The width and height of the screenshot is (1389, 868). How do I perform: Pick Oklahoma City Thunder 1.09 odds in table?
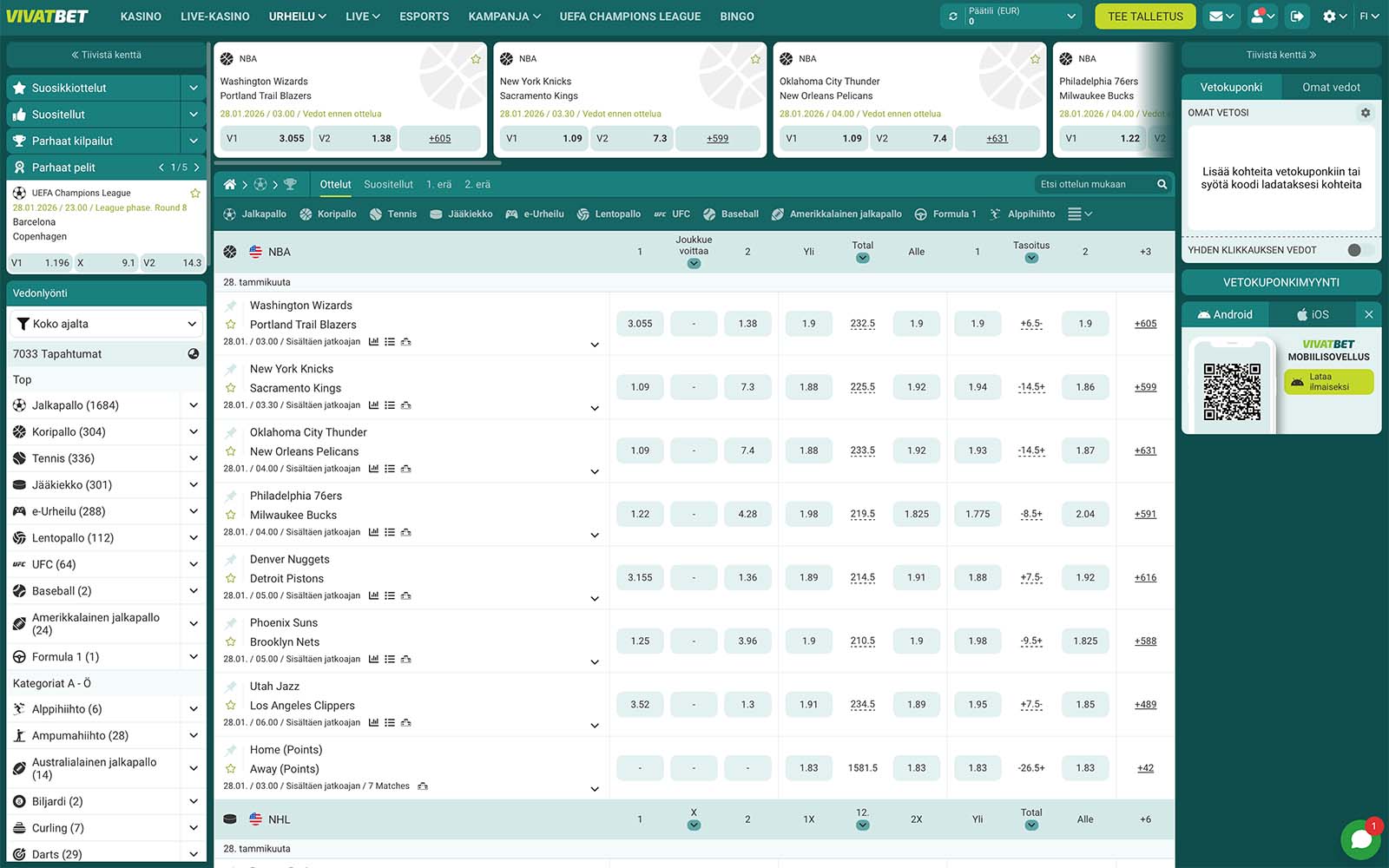tap(640, 450)
